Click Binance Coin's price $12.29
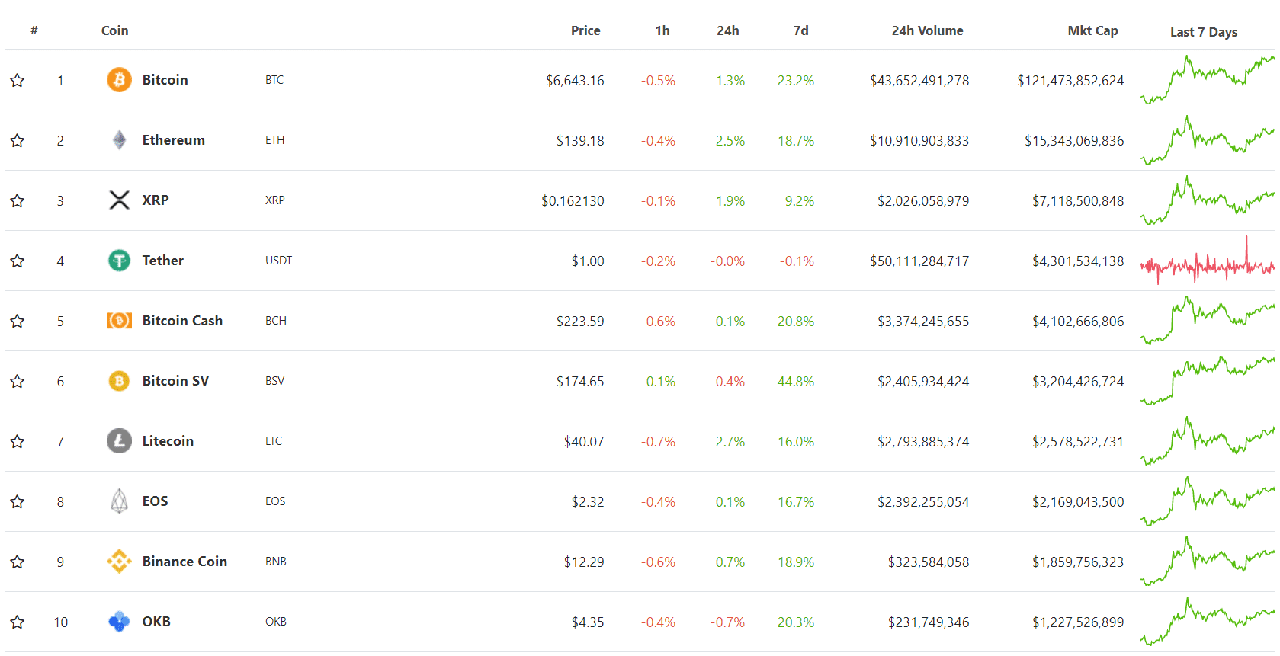Image resolution: width=1280 pixels, height=656 pixels. pyautogui.click(x=584, y=562)
